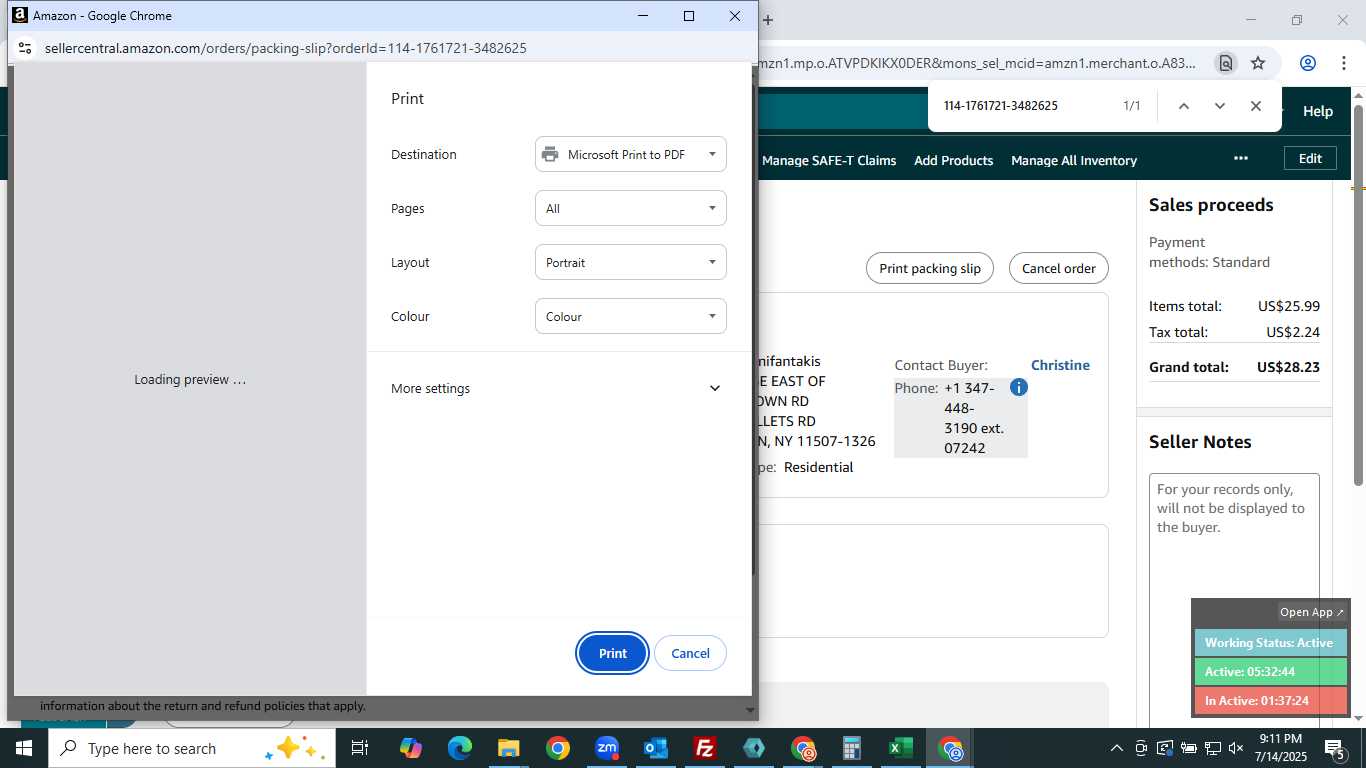Open the Destination dropdown showing Microsoft Print to PDF
Image resolution: width=1366 pixels, height=768 pixels.
coord(631,154)
